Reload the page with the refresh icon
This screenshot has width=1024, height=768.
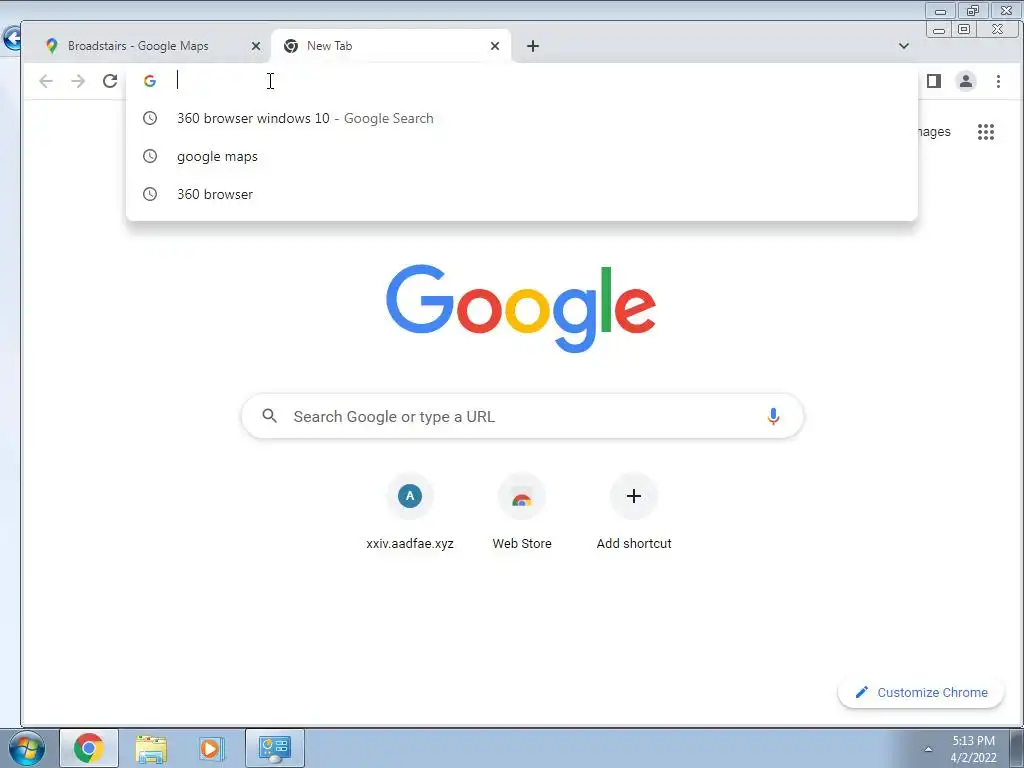click(x=110, y=81)
